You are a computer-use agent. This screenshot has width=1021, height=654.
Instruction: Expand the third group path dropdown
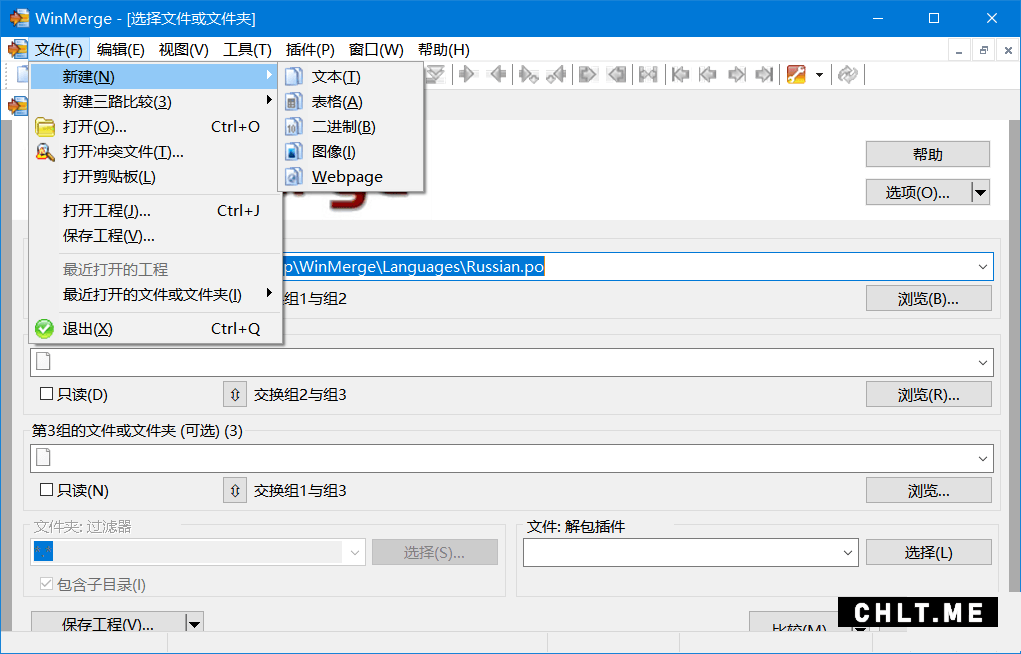click(983, 459)
